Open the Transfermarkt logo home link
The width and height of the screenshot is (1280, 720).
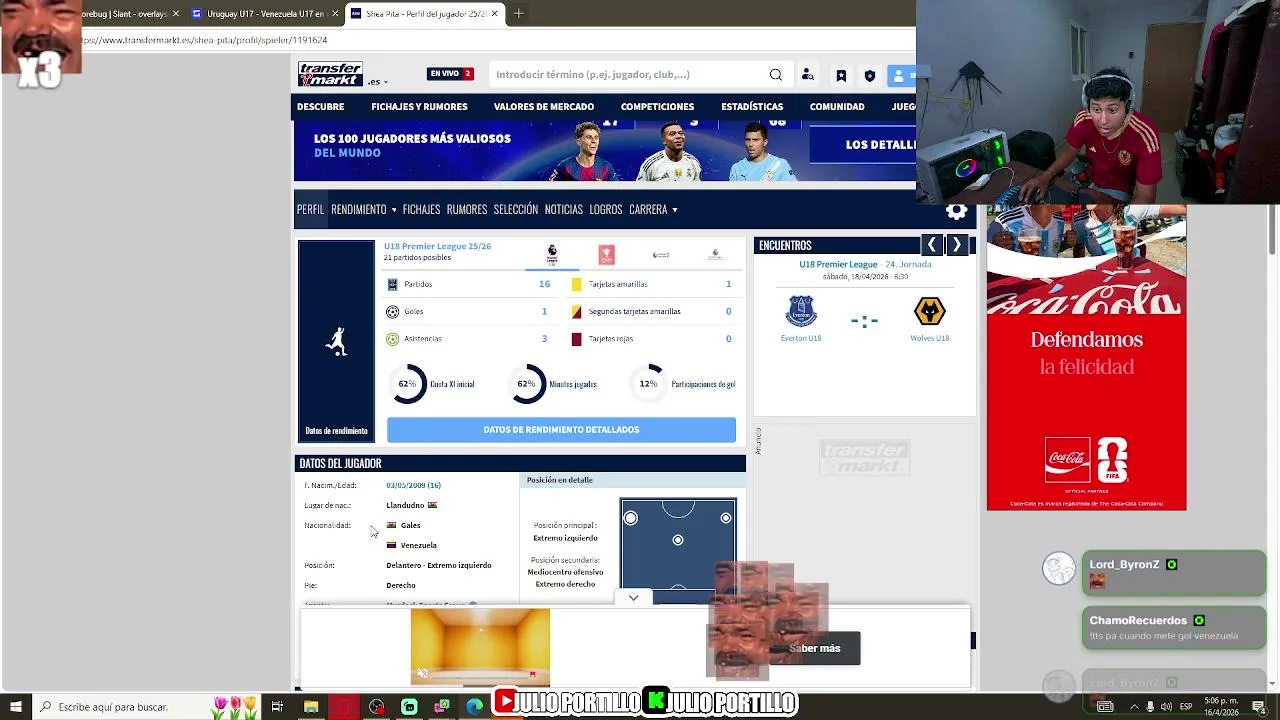point(330,74)
